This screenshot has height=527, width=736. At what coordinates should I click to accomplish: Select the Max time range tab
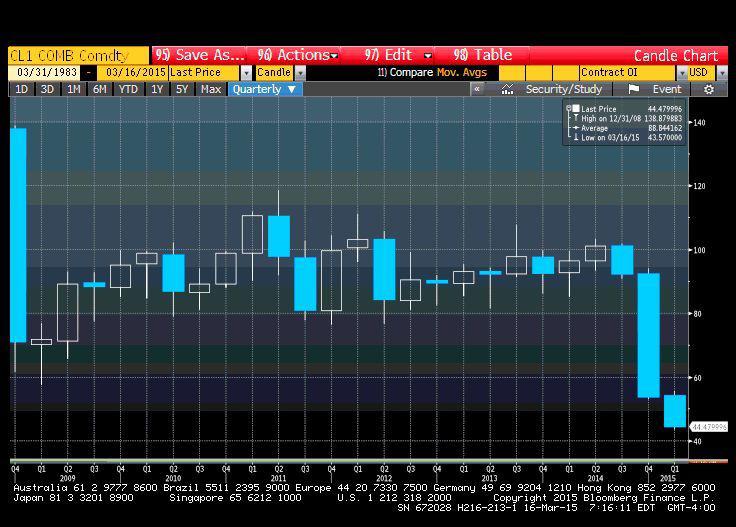pyautogui.click(x=210, y=89)
